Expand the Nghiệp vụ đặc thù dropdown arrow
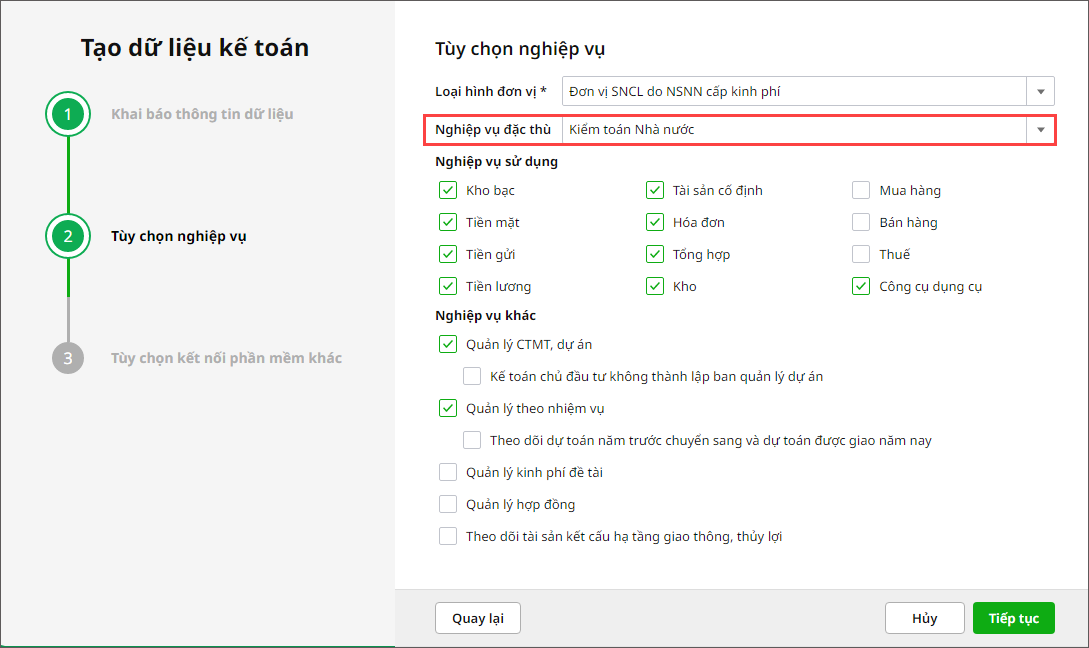This screenshot has height=648, width=1089. [x=1040, y=129]
